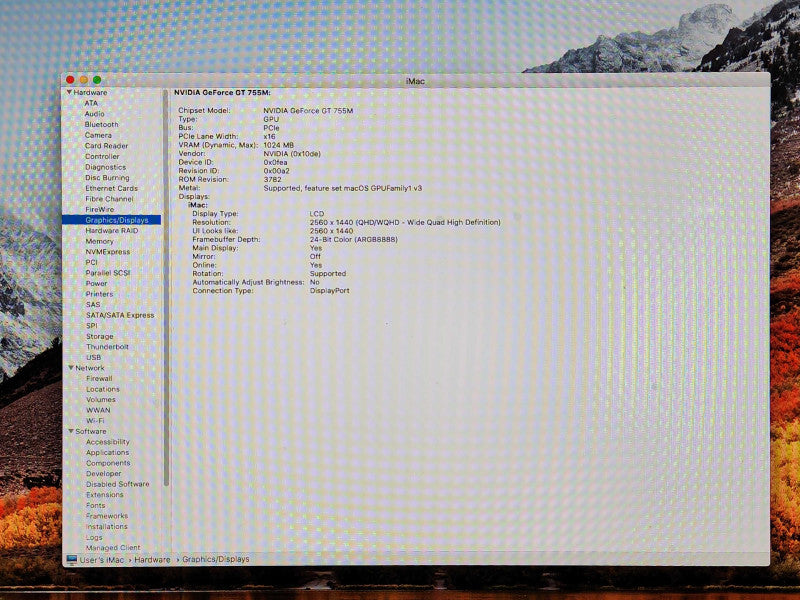Open Firewall under Network

(99, 379)
